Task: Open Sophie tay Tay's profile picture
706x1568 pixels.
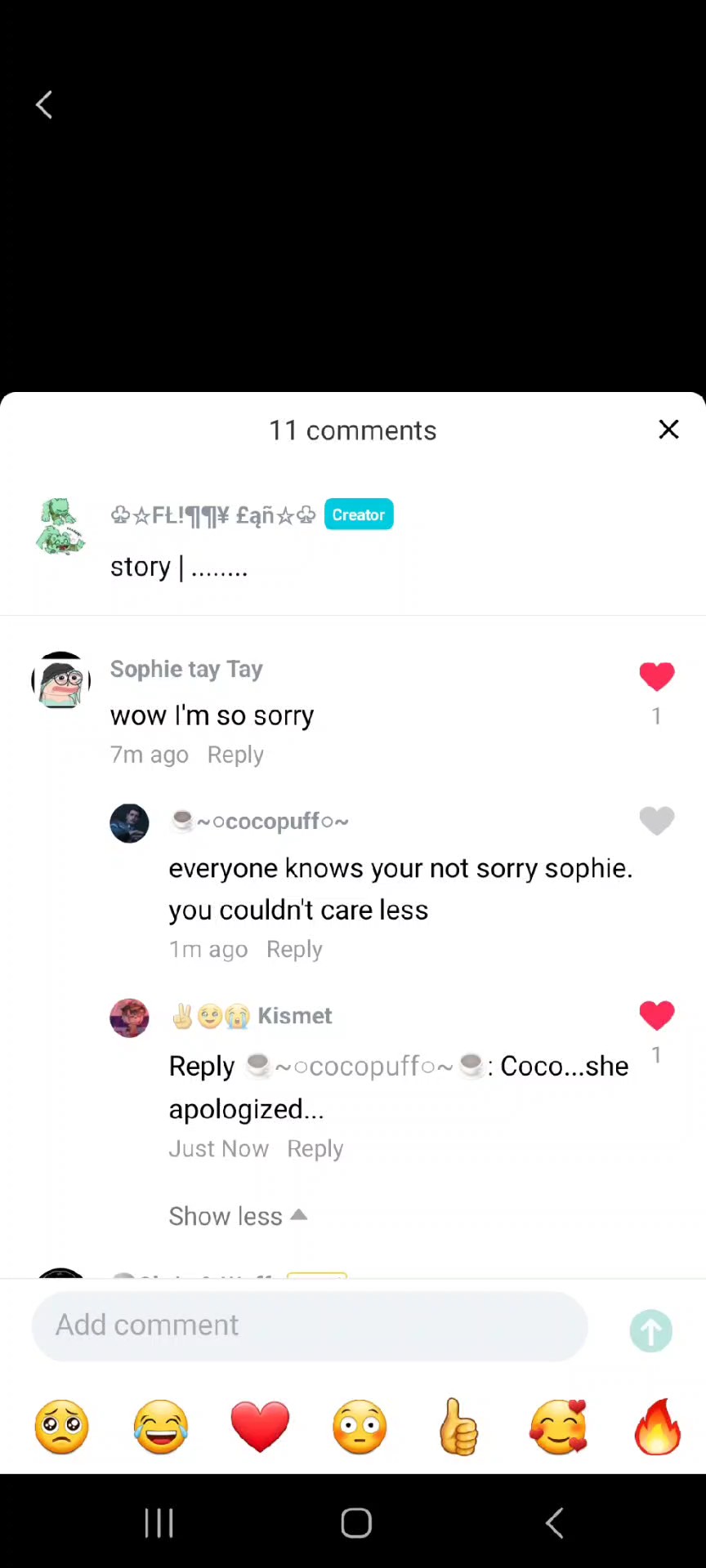Action: [x=60, y=679]
